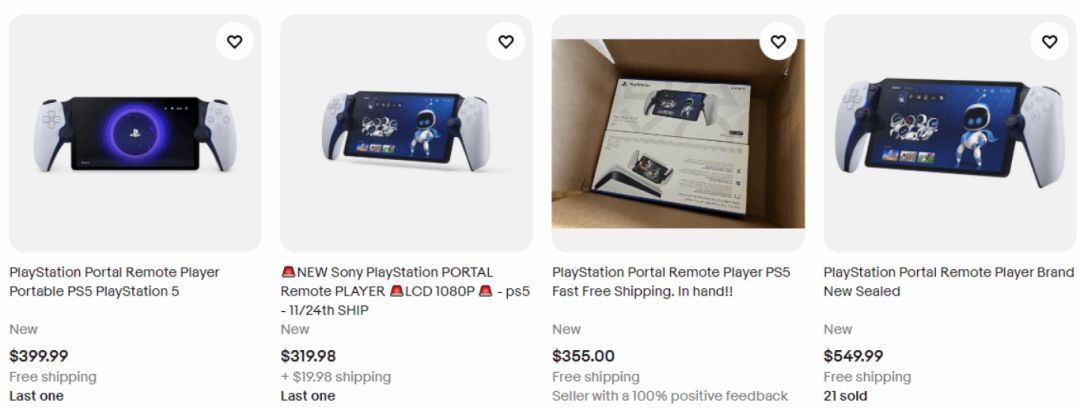
Task: Open the purple-screen Portal product image
Action: (x=135, y=133)
